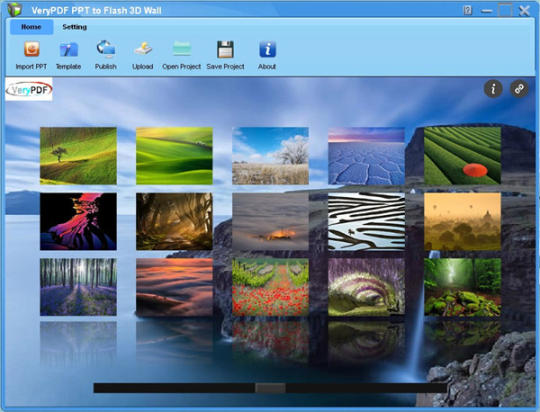Open the About info icon
Image resolution: width=540 pixels, height=412 pixels.
pos(267,49)
